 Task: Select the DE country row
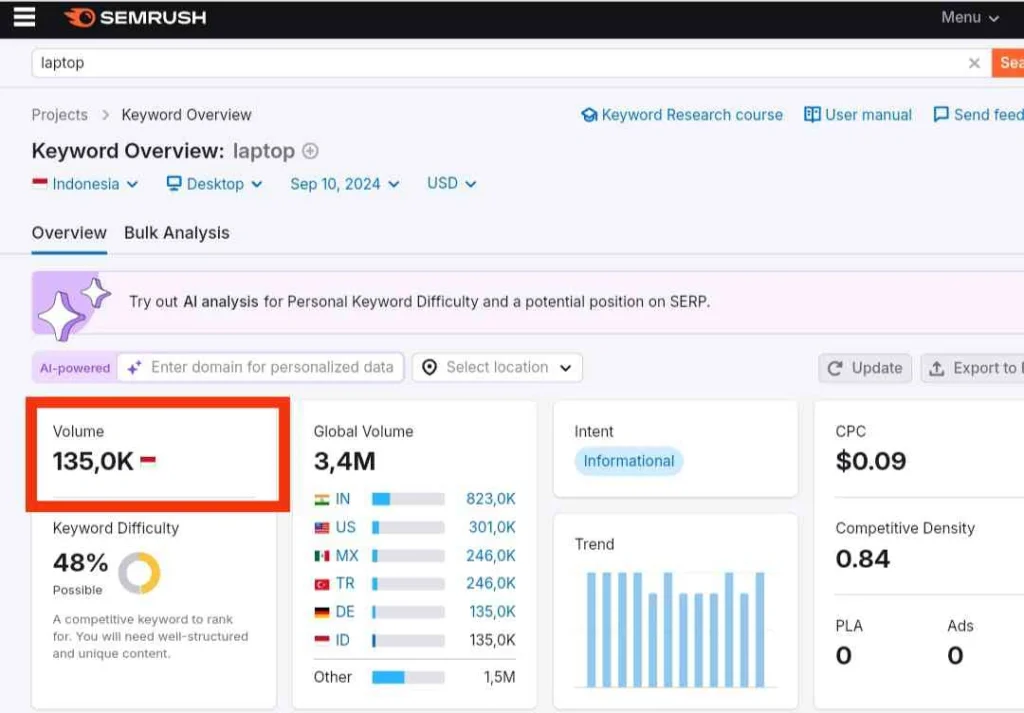point(415,612)
